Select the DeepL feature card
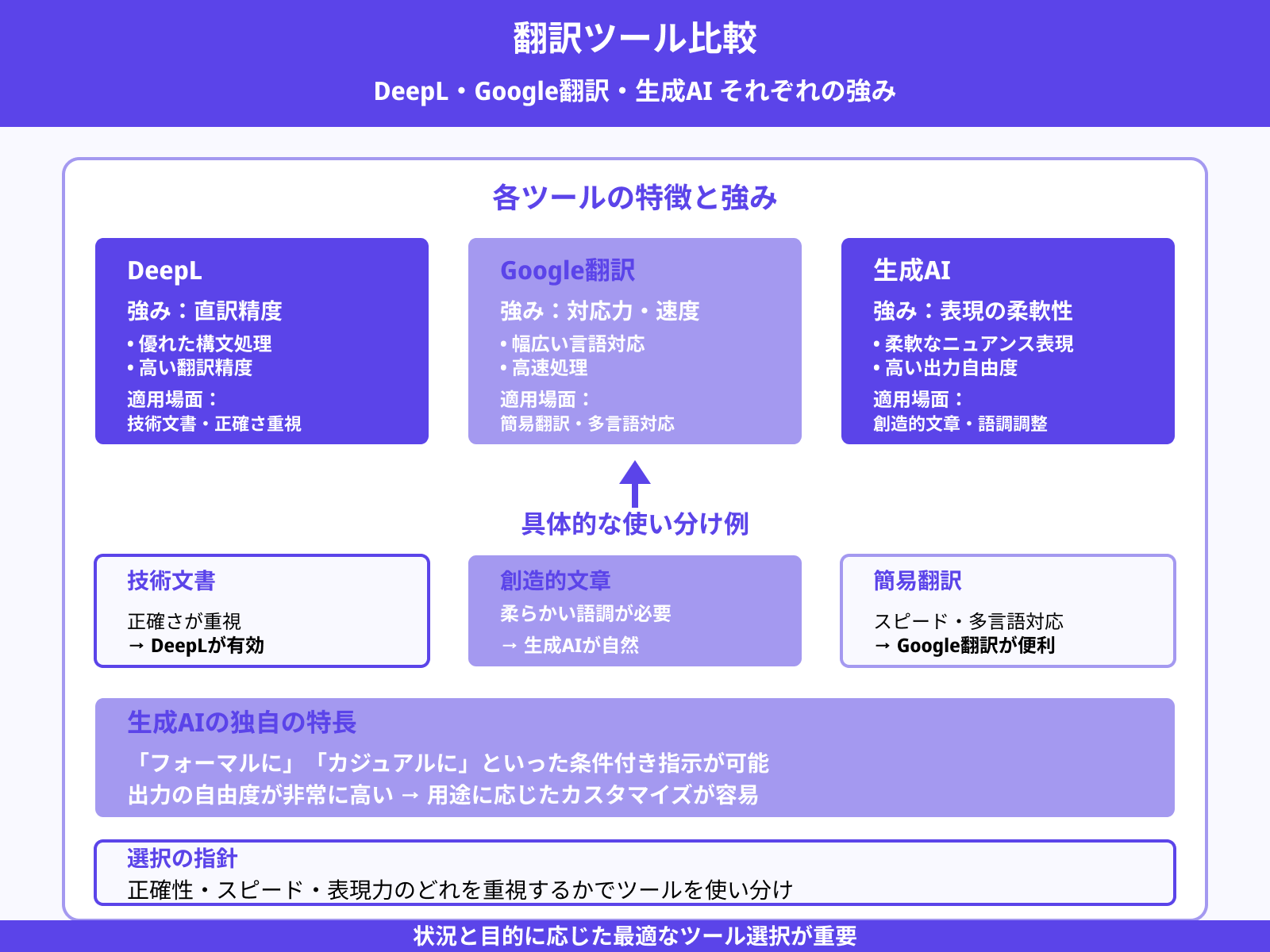This screenshot has height=952, width=1270. click(x=261, y=341)
